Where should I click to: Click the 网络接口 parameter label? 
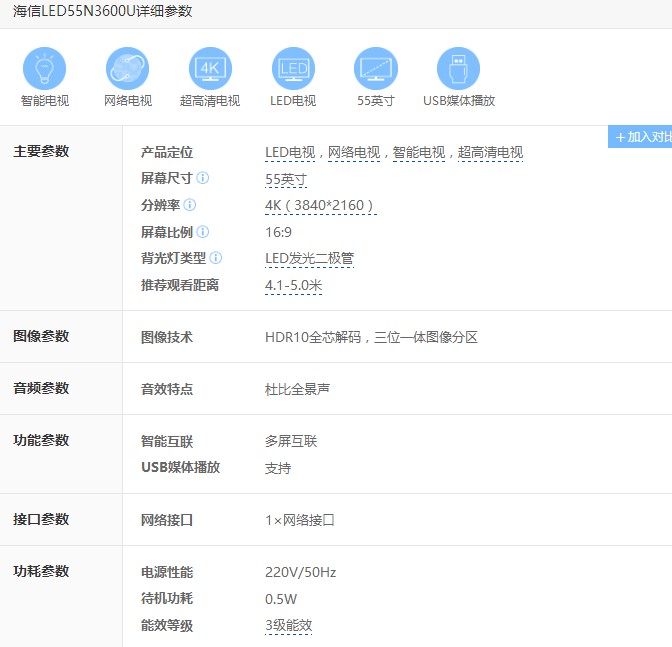click(x=167, y=520)
